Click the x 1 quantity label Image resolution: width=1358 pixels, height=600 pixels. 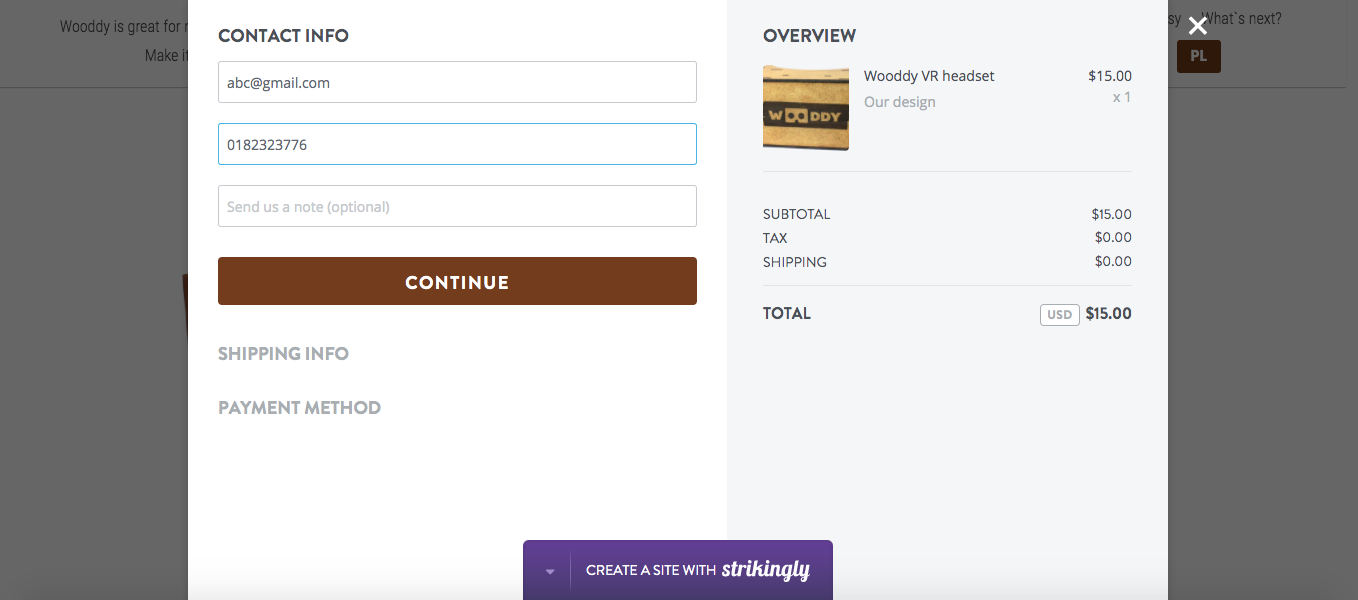pyautogui.click(x=1121, y=96)
